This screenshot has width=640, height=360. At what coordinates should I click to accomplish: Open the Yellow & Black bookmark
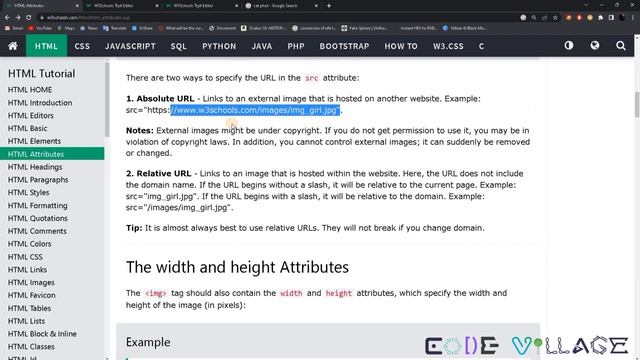click(x=464, y=28)
